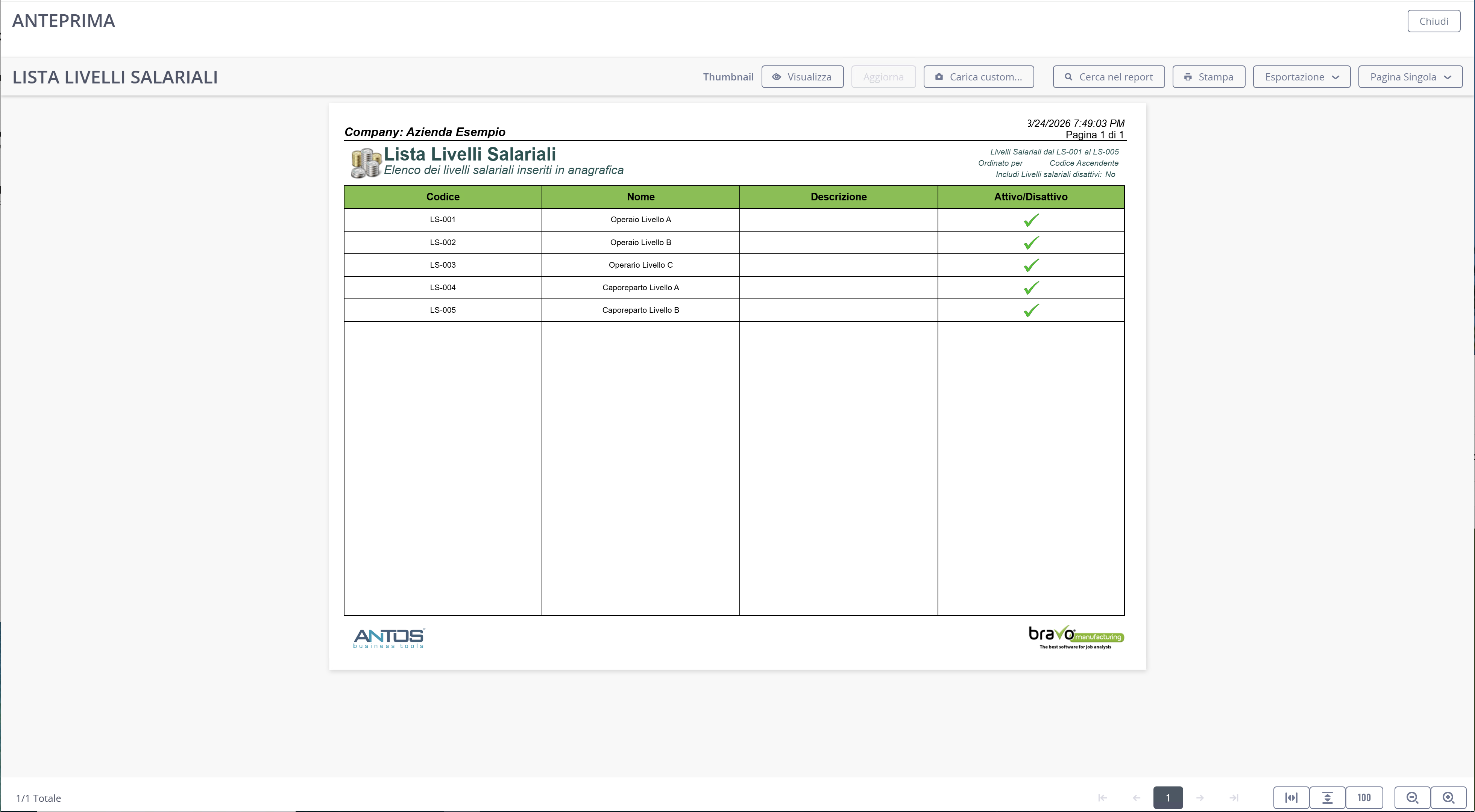Screen dimensions: 1475x812
Task: Zoom out of the report preview
Action: [x=1412, y=798]
